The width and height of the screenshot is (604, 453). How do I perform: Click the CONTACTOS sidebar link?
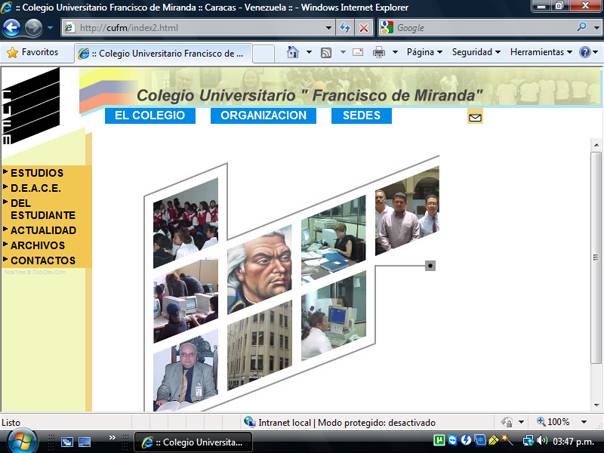click(43, 261)
